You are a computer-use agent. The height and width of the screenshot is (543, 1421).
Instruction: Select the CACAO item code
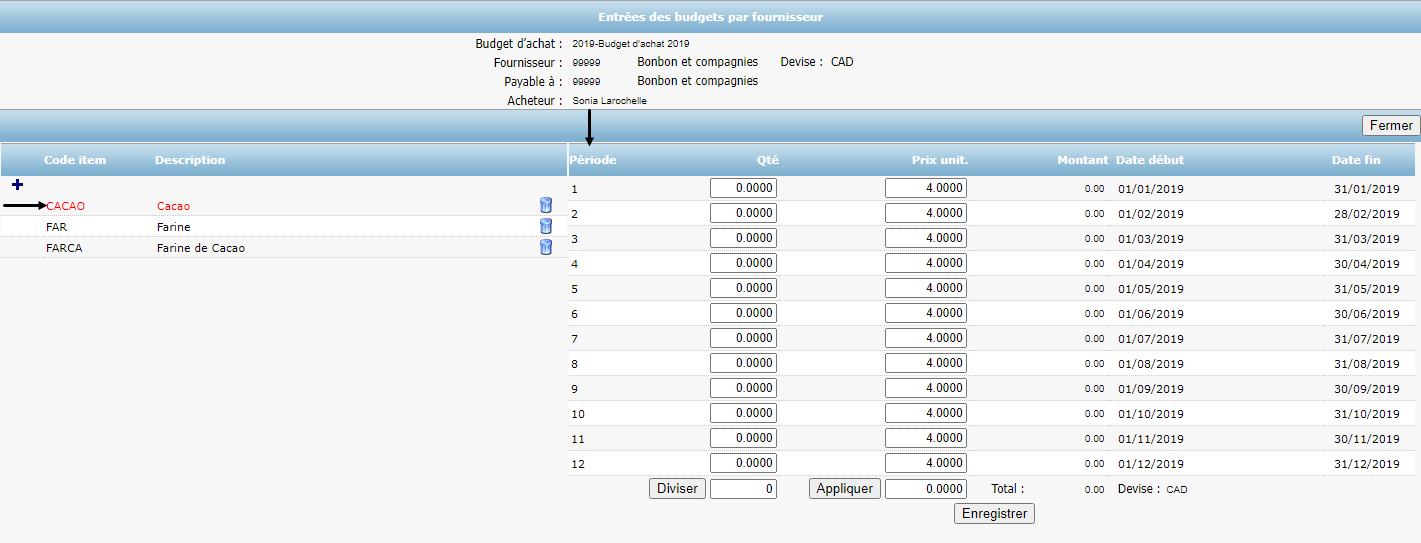point(66,206)
